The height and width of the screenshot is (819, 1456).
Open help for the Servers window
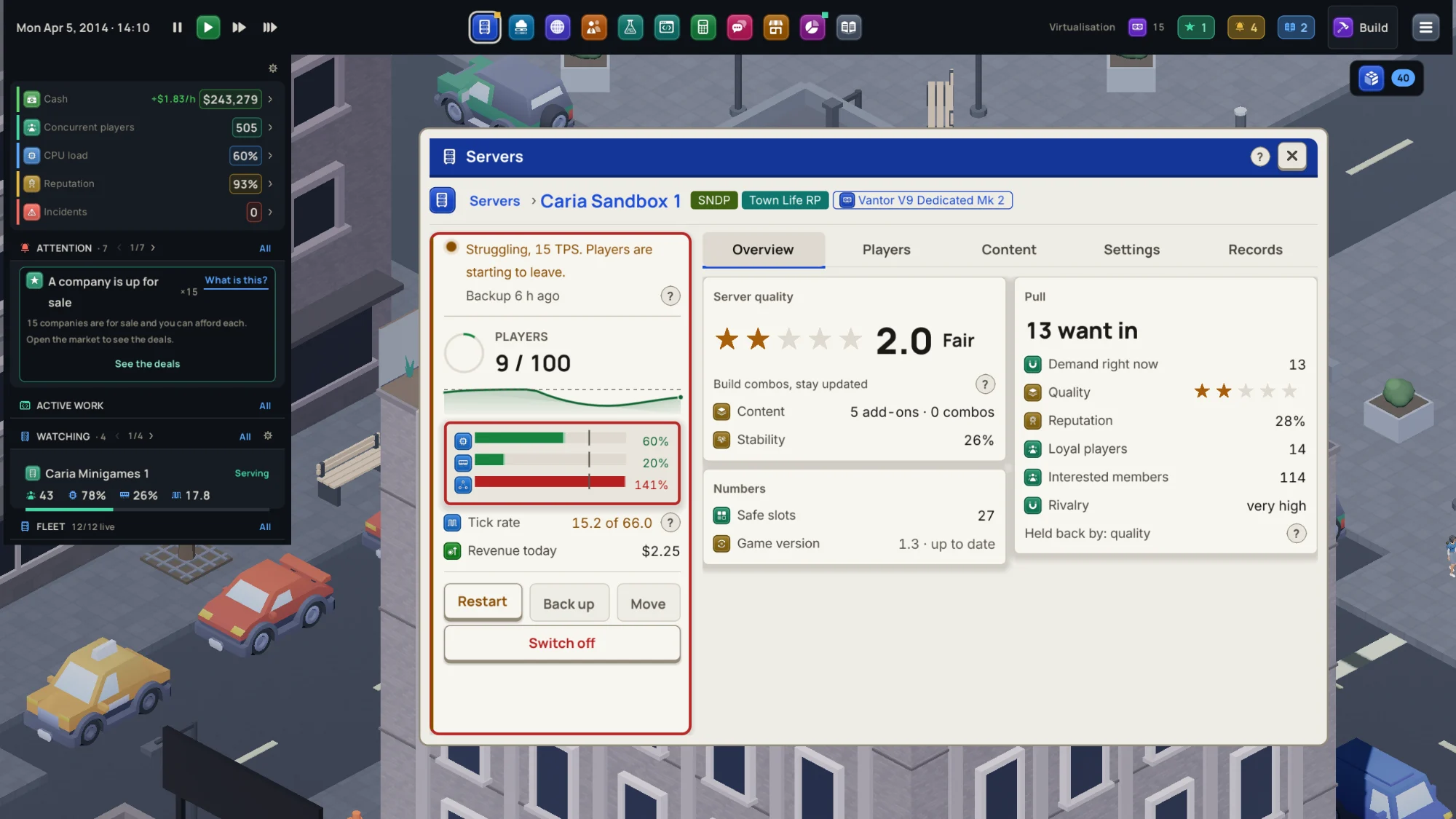1260,157
